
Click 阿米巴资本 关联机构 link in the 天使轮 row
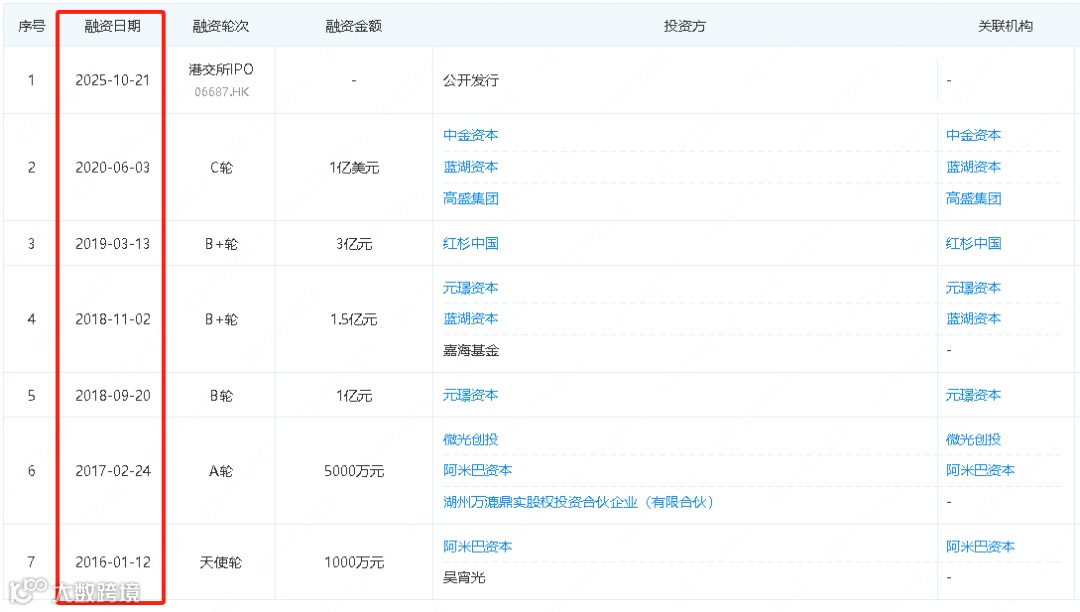tap(980, 547)
